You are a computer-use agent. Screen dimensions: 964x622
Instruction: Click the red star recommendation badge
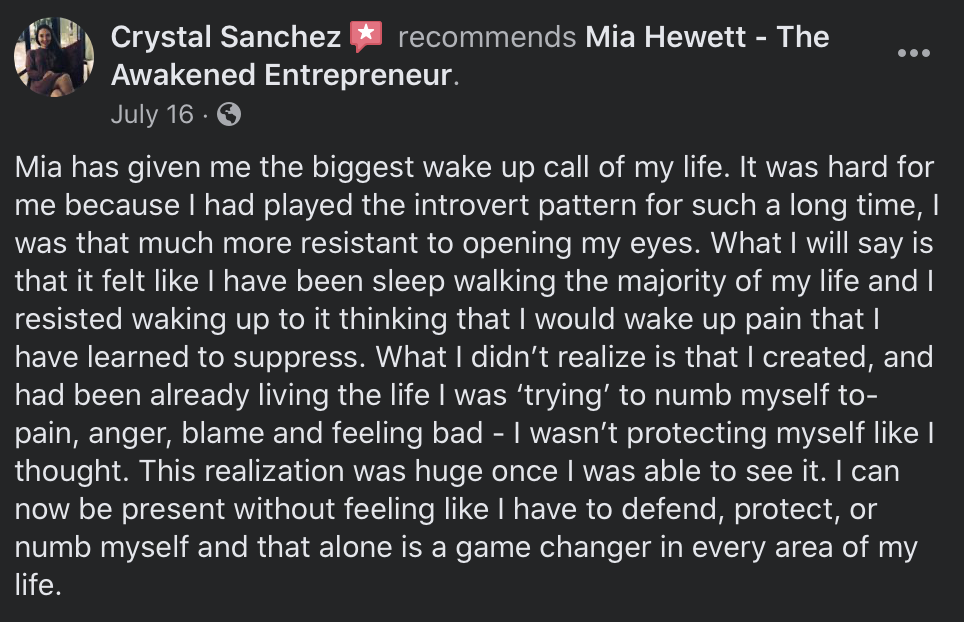point(366,36)
